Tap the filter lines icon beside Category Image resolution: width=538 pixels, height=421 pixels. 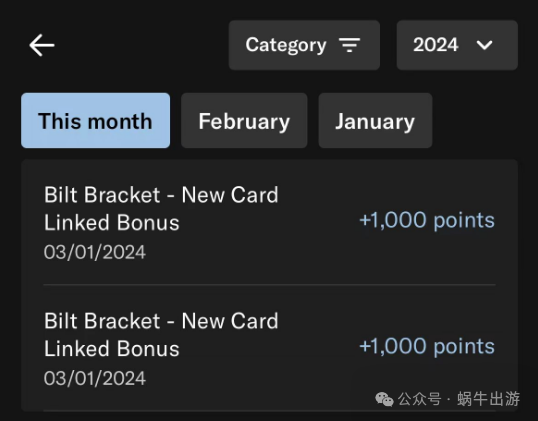pos(349,45)
